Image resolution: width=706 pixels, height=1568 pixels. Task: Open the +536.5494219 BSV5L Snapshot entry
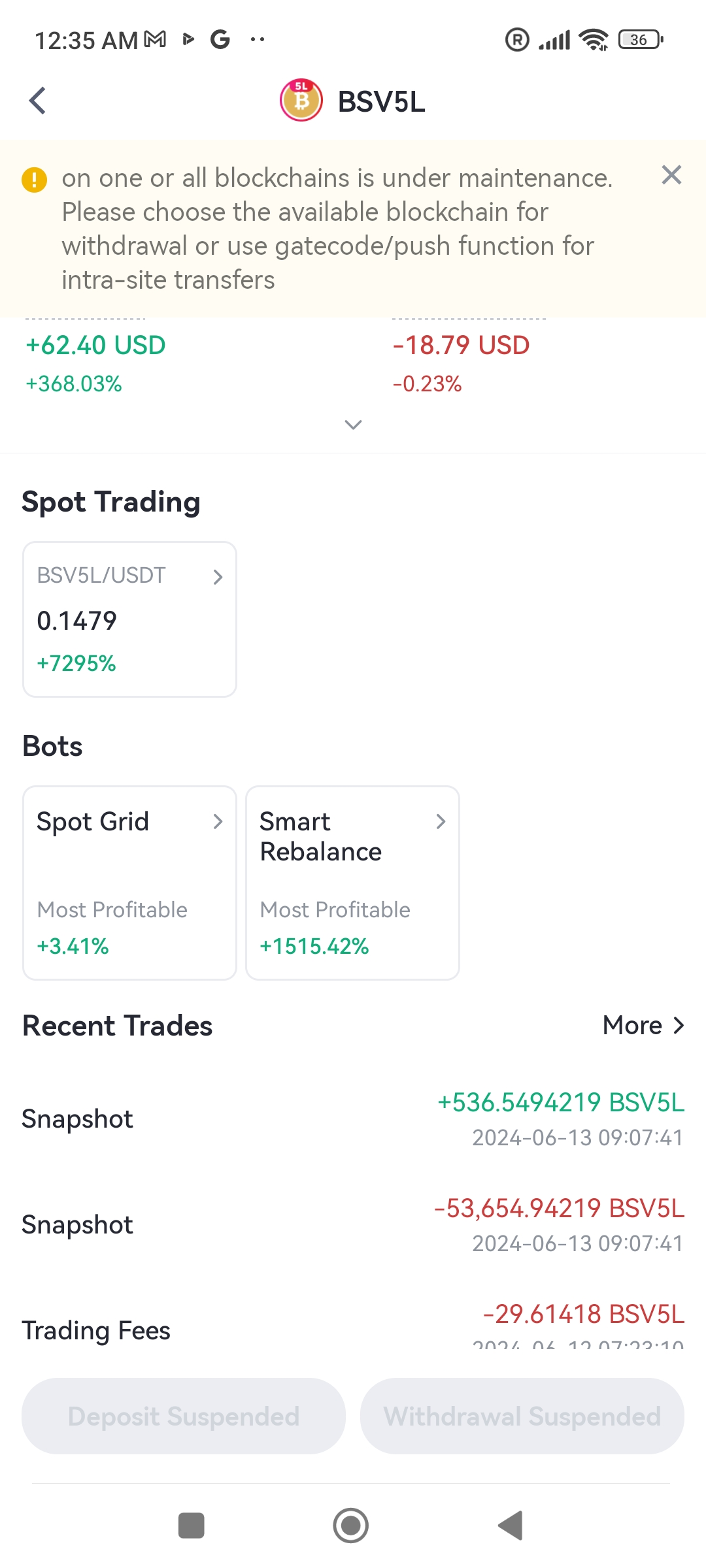pos(353,1119)
